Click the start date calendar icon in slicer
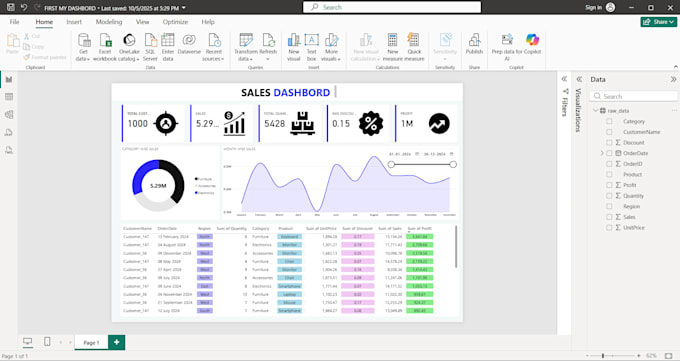 [417, 154]
